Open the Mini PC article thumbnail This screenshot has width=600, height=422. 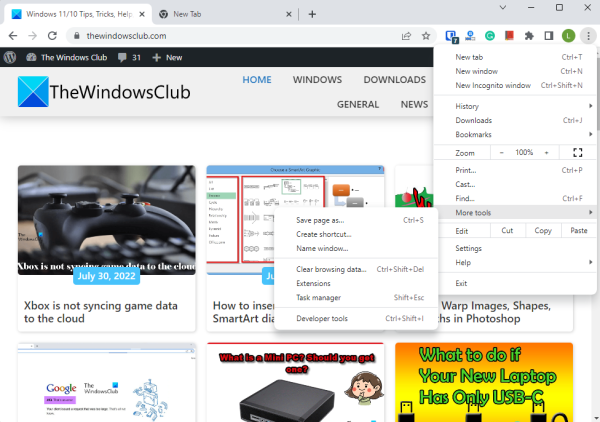pos(295,383)
